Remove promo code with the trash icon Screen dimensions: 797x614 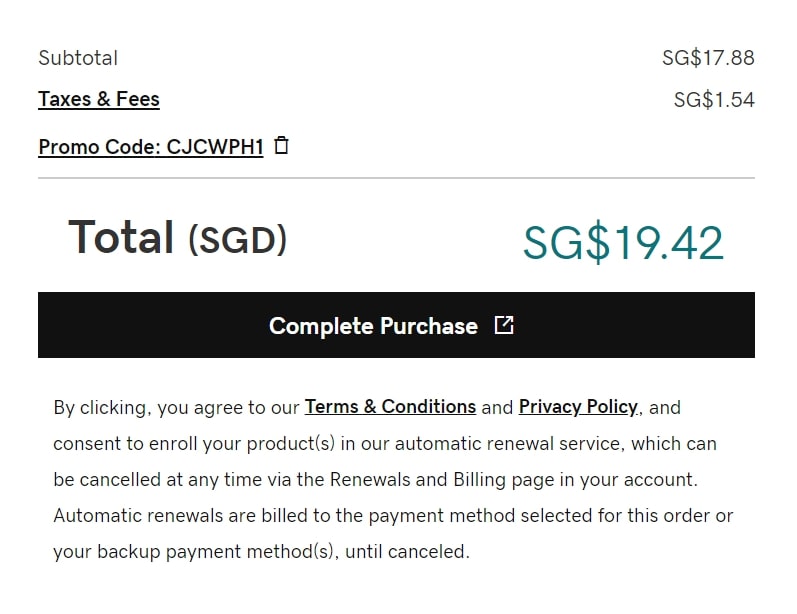click(x=281, y=146)
